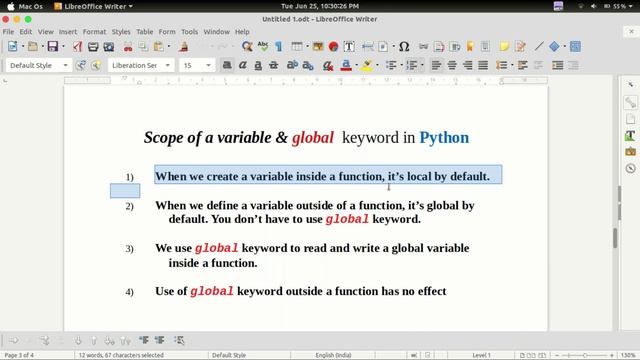This screenshot has width=640, height=360.
Task: Insert text box icon
Action: point(349,47)
